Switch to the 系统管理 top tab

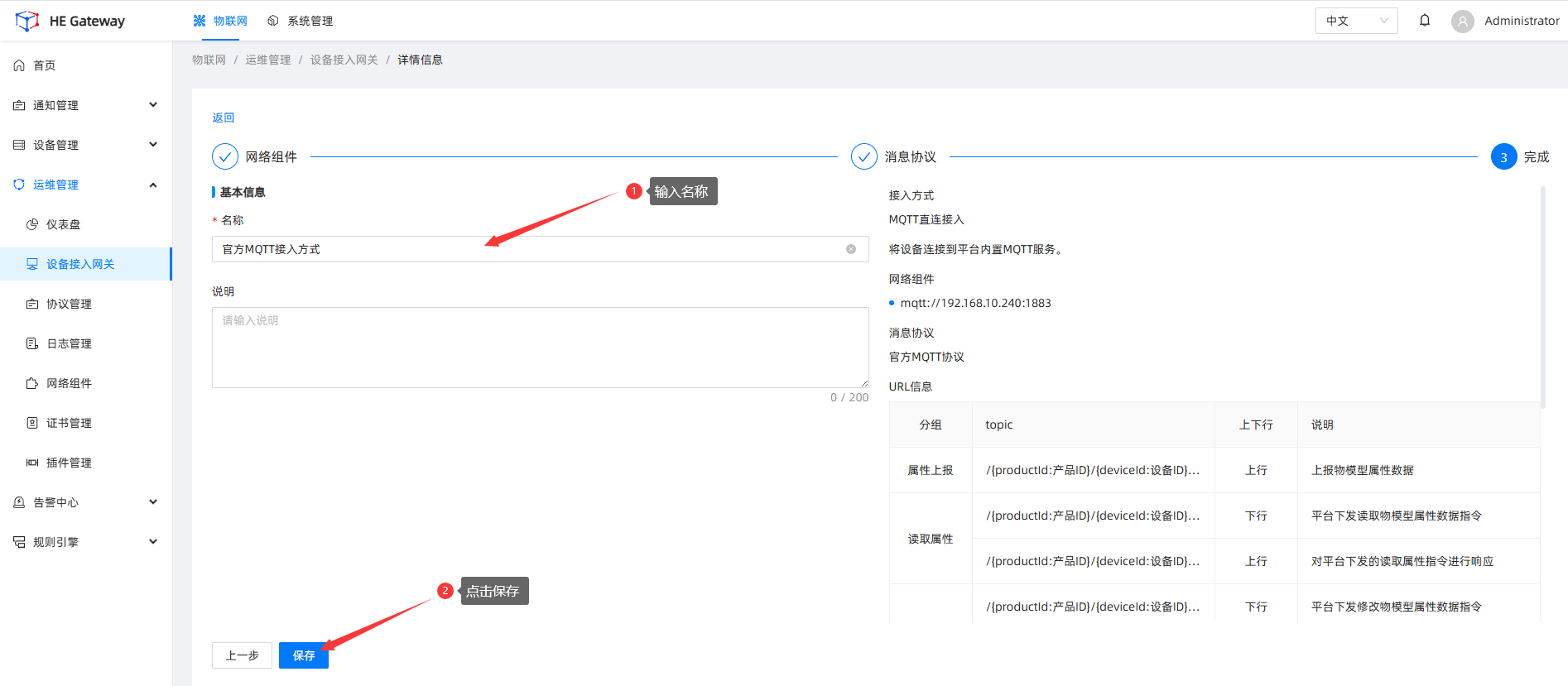click(x=301, y=21)
